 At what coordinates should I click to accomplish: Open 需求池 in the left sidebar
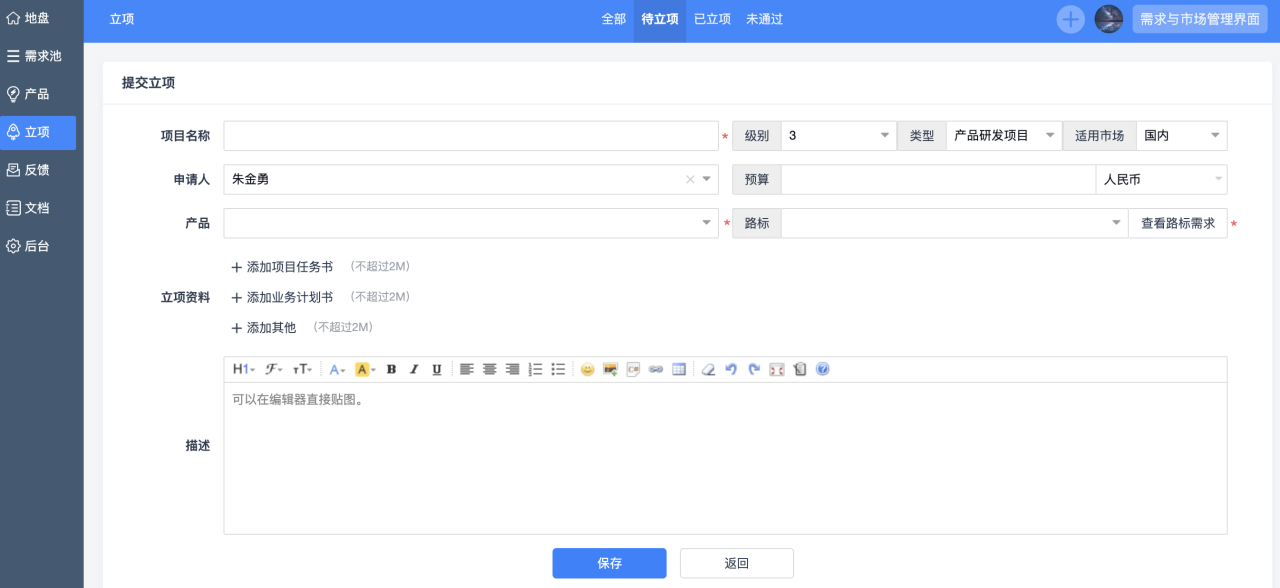(x=42, y=56)
